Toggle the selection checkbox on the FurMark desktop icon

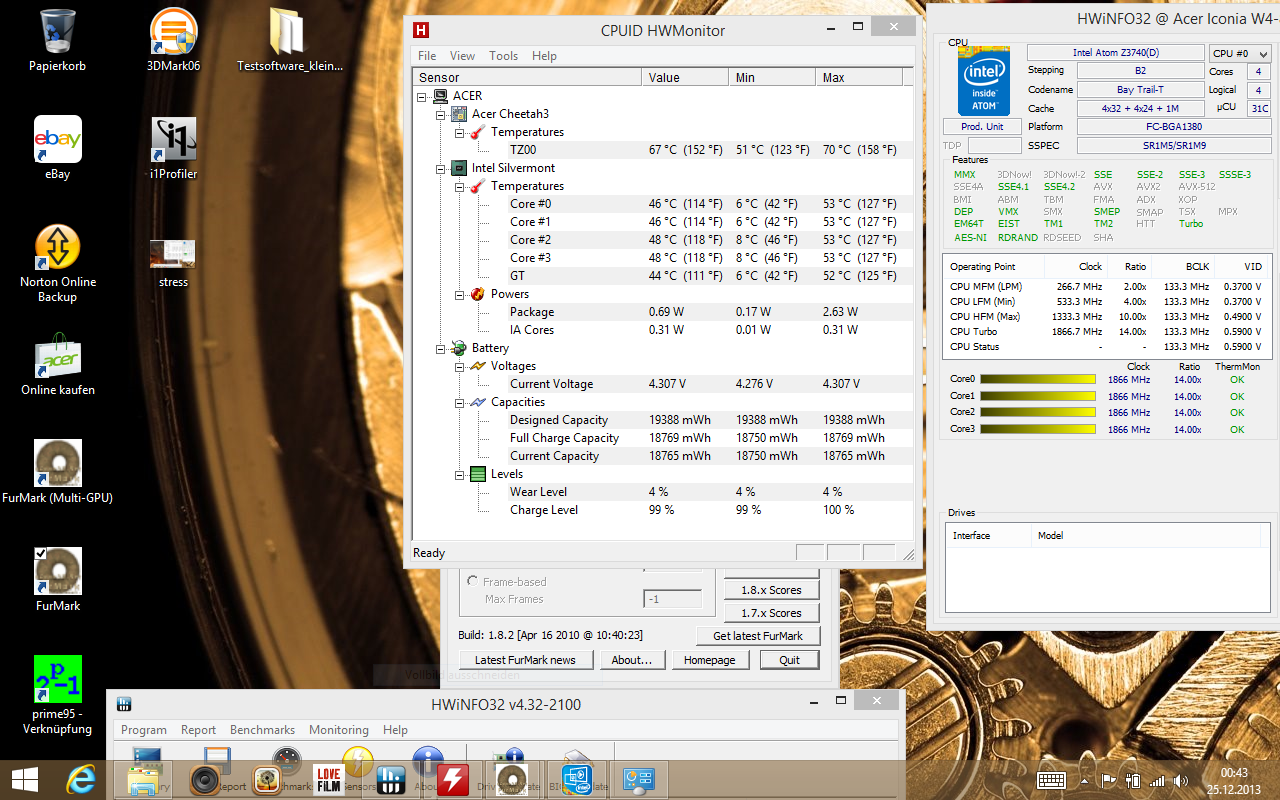41,553
